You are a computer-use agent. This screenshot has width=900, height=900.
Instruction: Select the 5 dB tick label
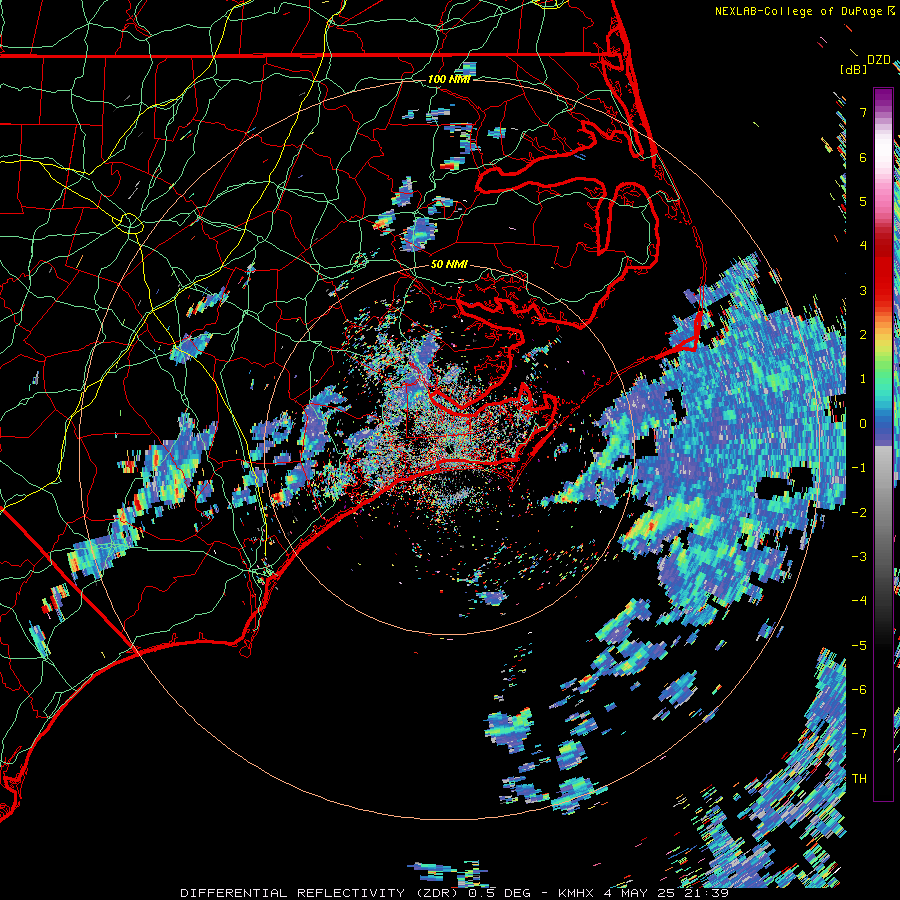[863, 201]
